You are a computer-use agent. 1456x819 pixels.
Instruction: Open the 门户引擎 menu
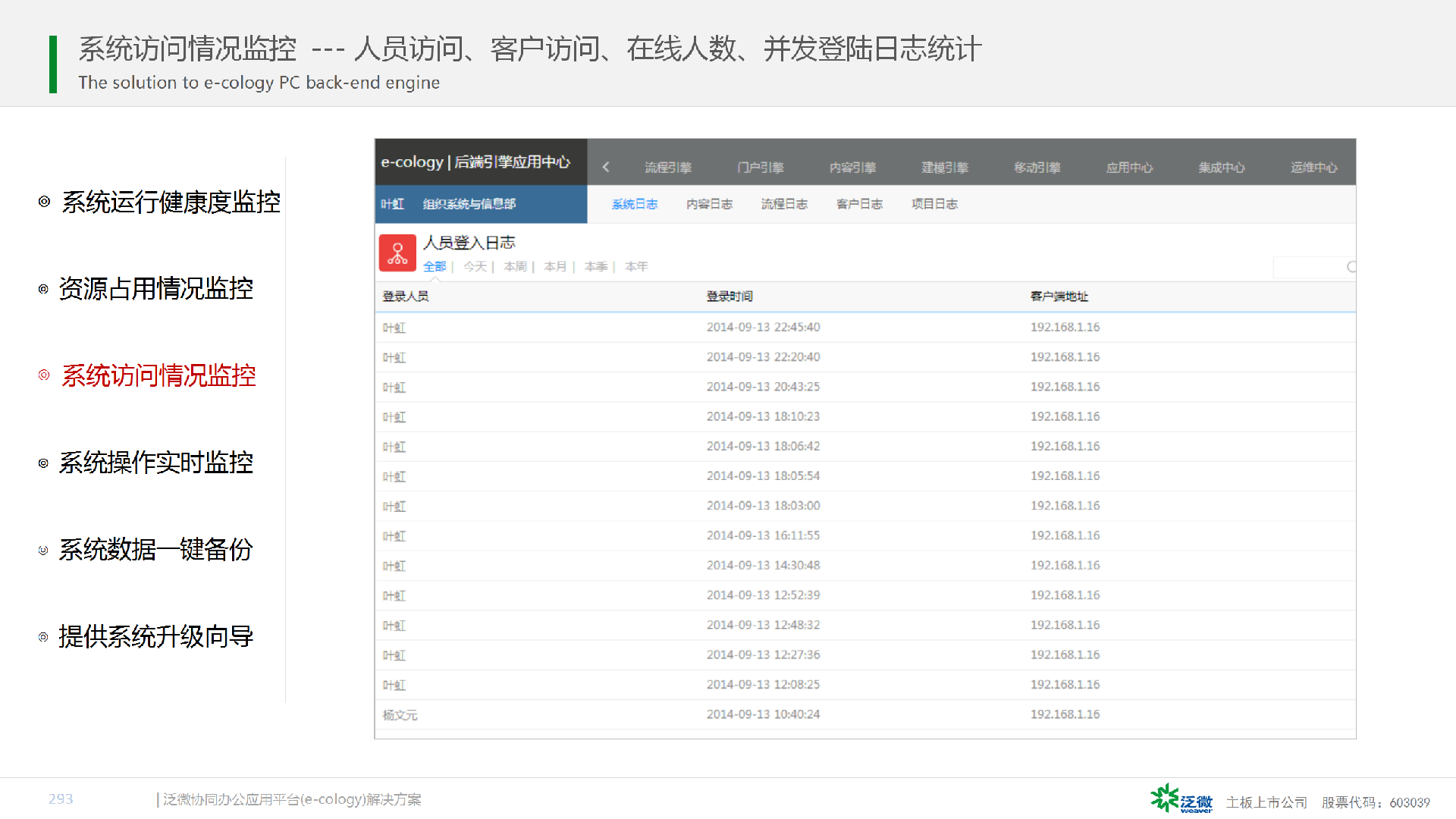[x=761, y=168]
